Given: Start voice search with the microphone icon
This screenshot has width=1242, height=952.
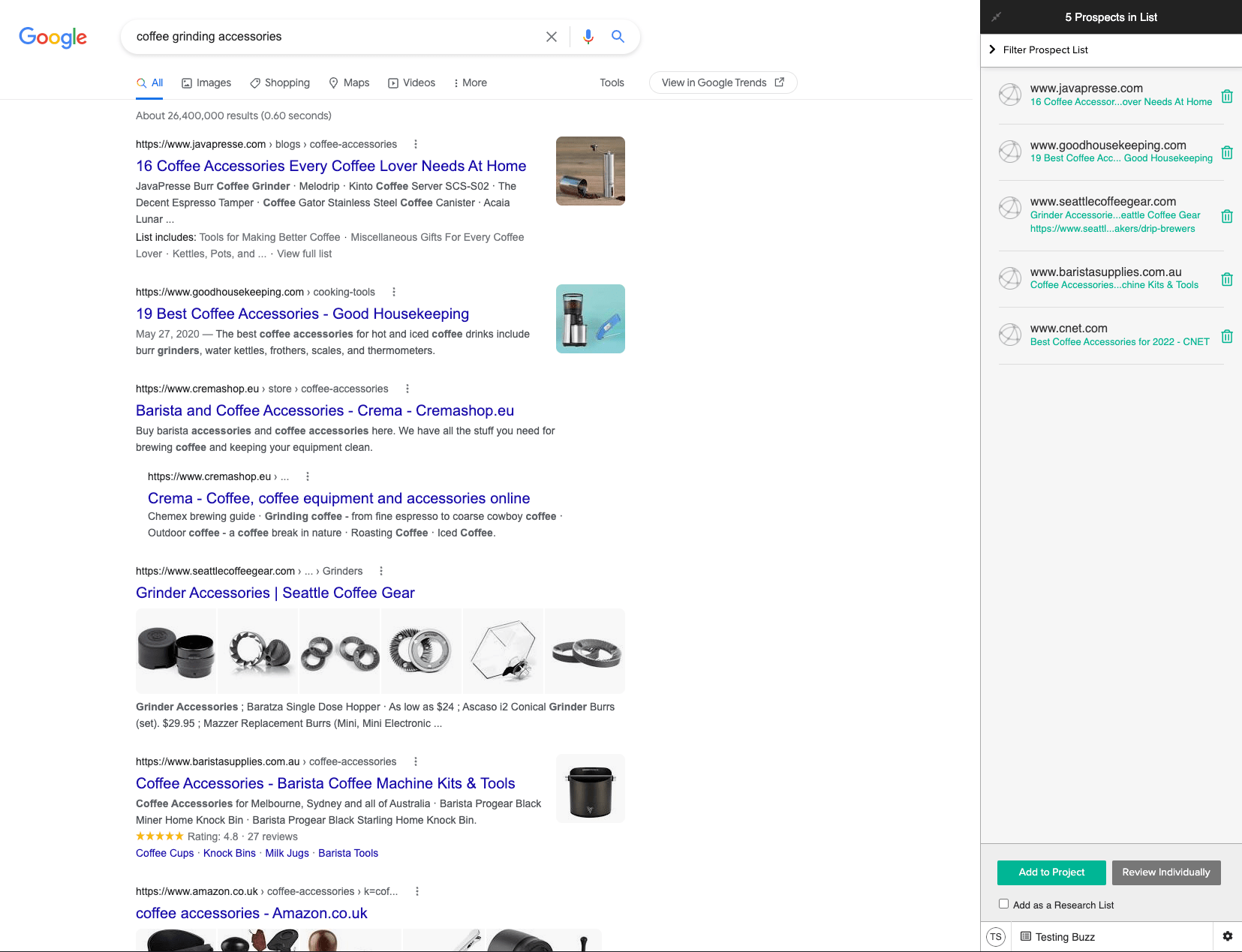Looking at the screenshot, I should (588, 37).
